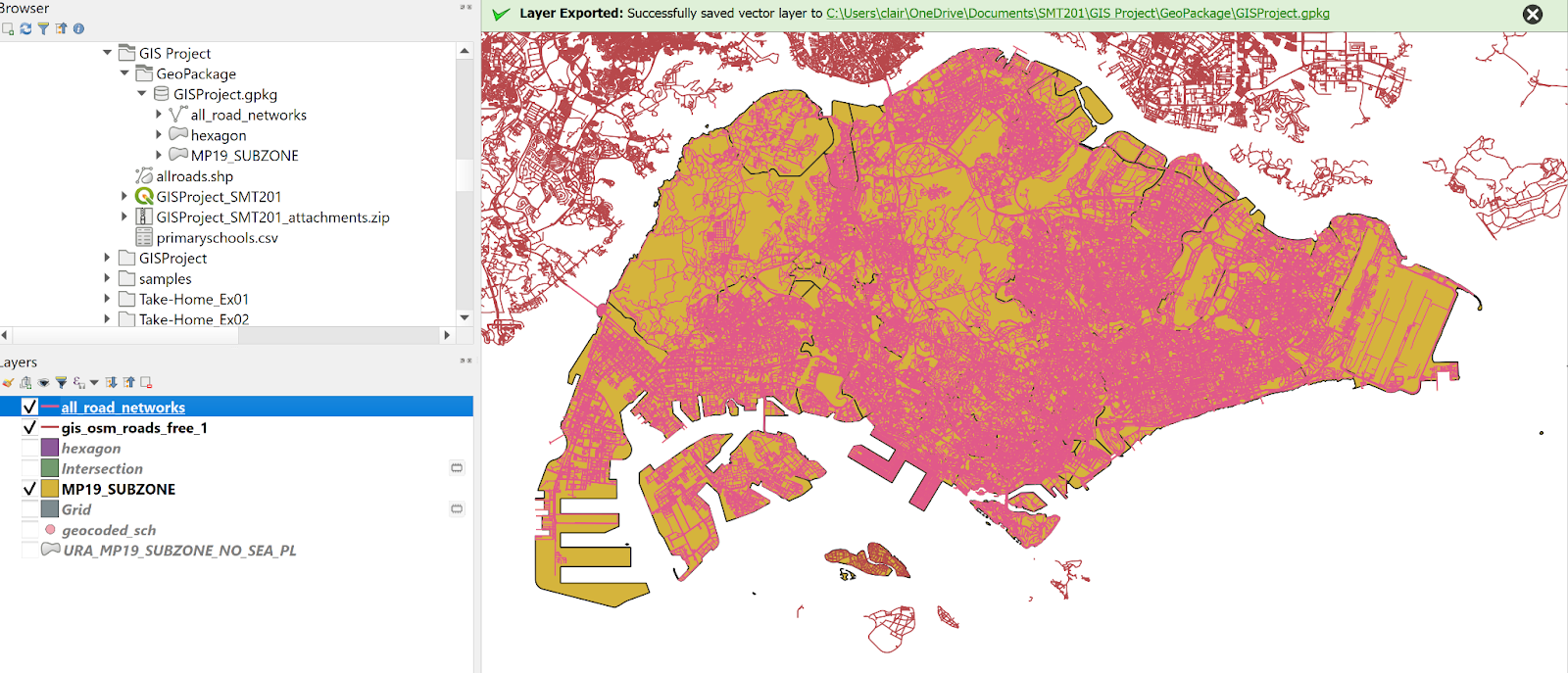This screenshot has width=1568, height=673.
Task: Click Refresh icon in Browser panel
Action: pyautogui.click(x=25, y=28)
